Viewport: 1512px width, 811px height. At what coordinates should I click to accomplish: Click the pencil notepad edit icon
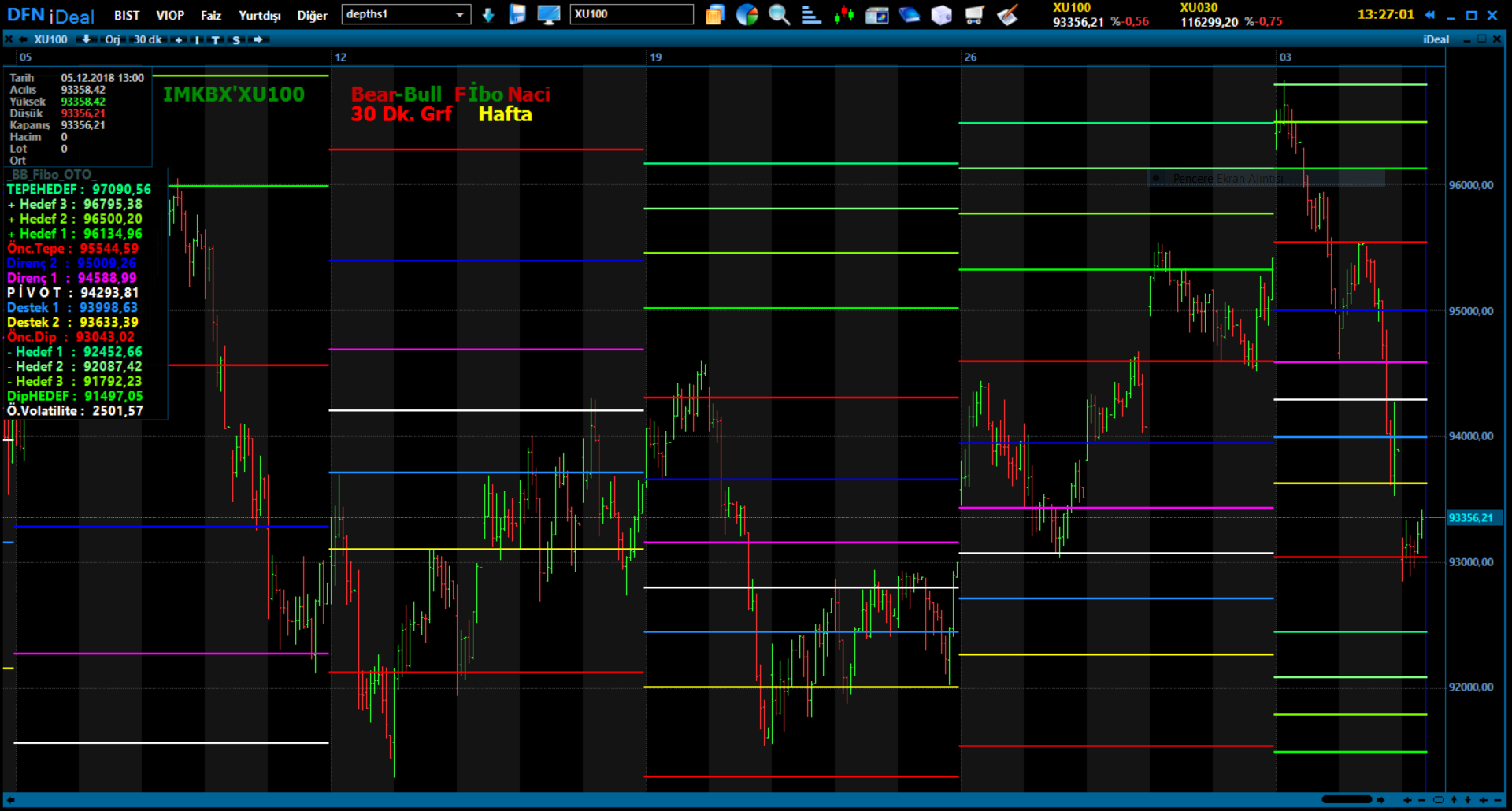[x=1007, y=14]
